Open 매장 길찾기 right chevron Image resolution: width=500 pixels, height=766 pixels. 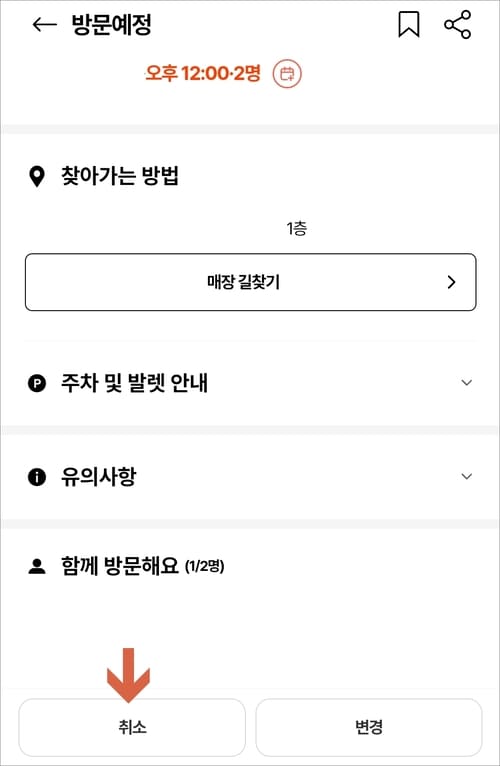click(451, 282)
